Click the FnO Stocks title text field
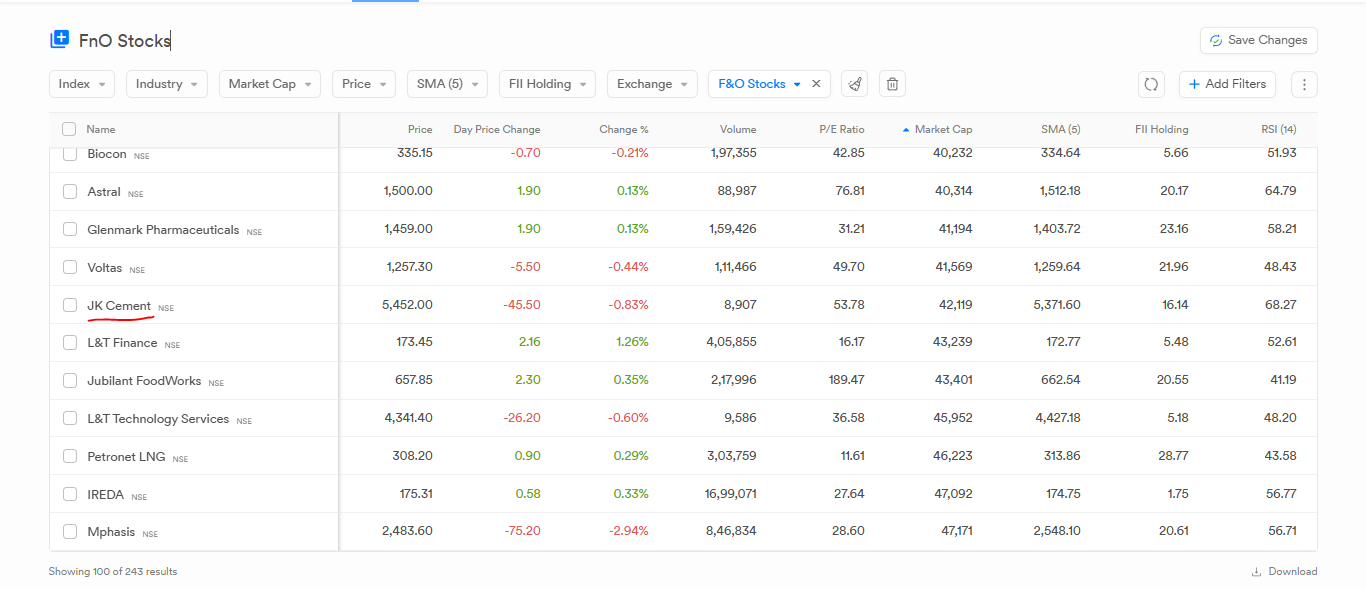This screenshot has height=589, width=1366. point(125,41)
